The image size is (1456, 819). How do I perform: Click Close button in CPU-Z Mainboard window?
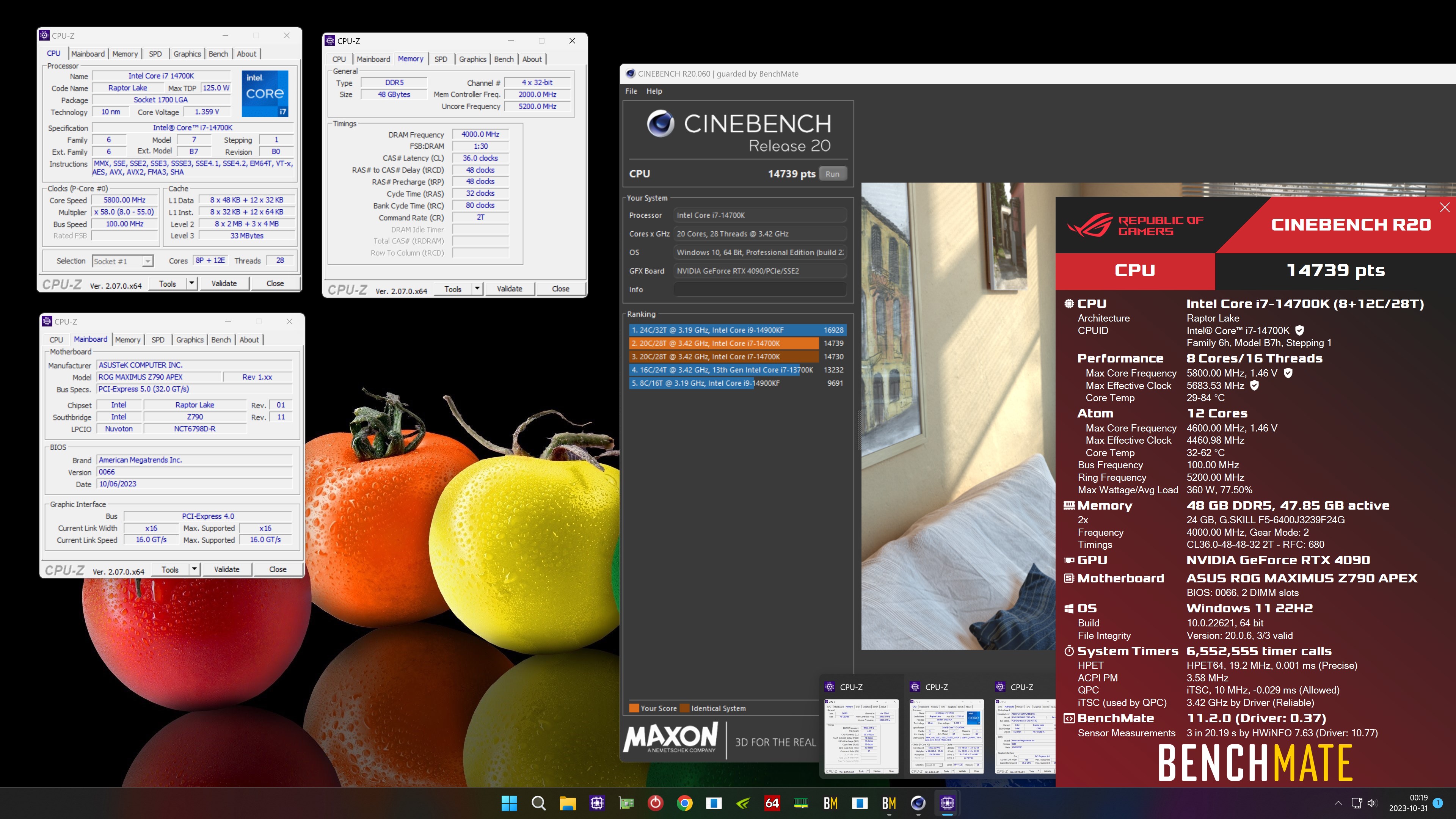(x=278, y=569)
